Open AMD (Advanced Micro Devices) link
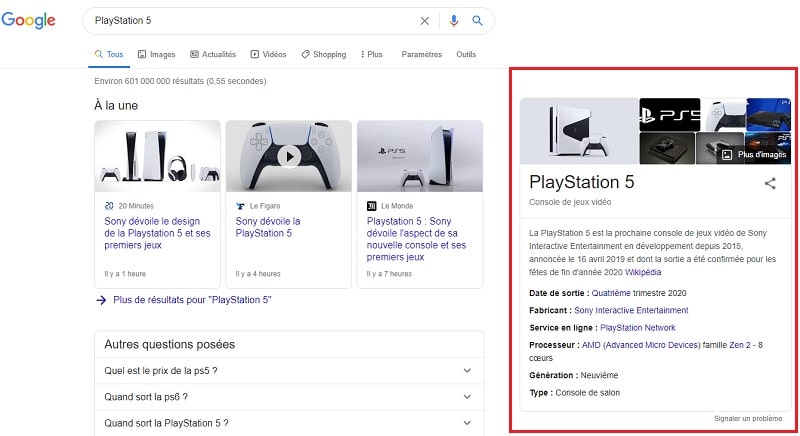The width and height of the screenshot is (800, 436). [641, 345]
